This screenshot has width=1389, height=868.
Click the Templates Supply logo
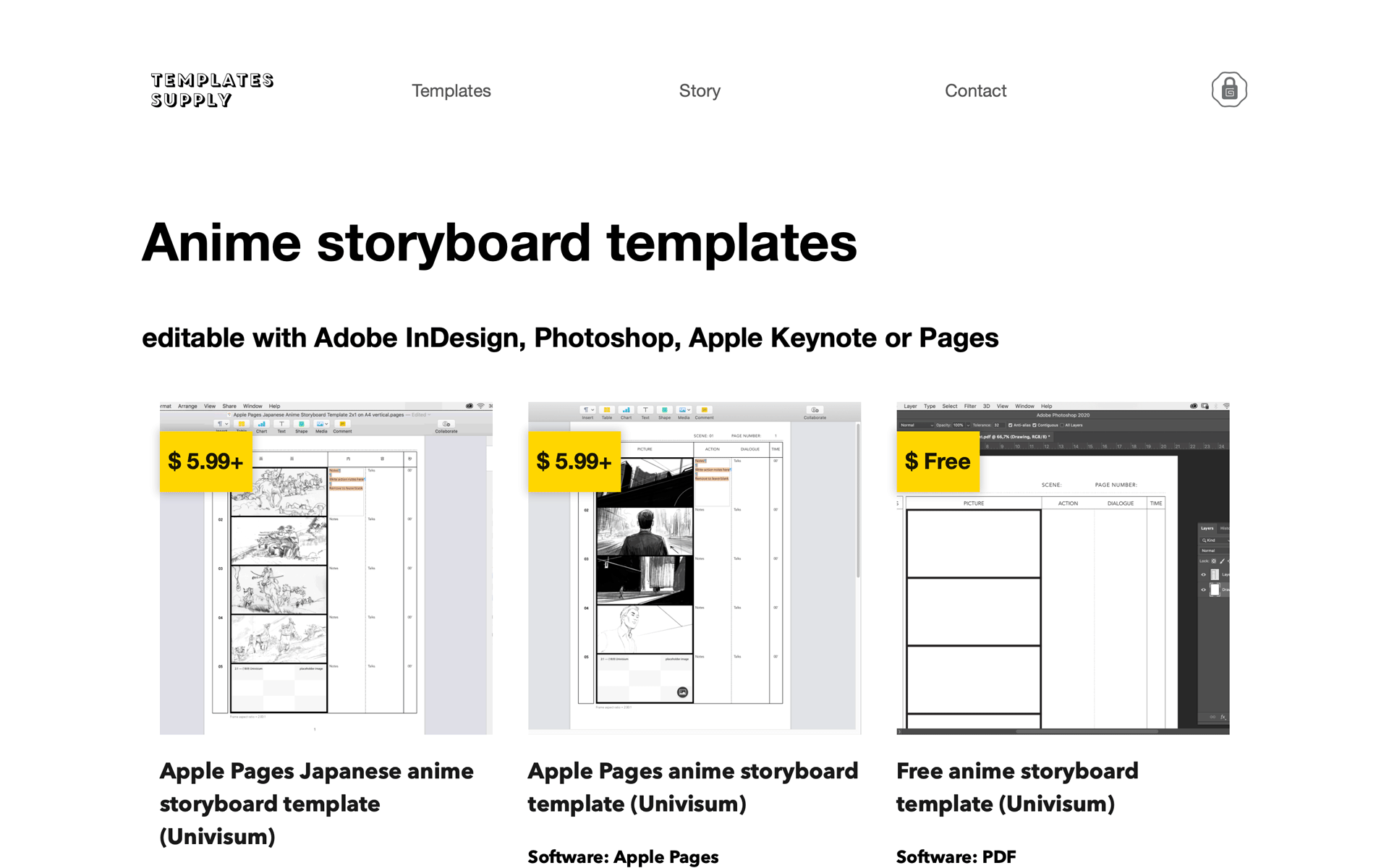(x=212, y=90)
